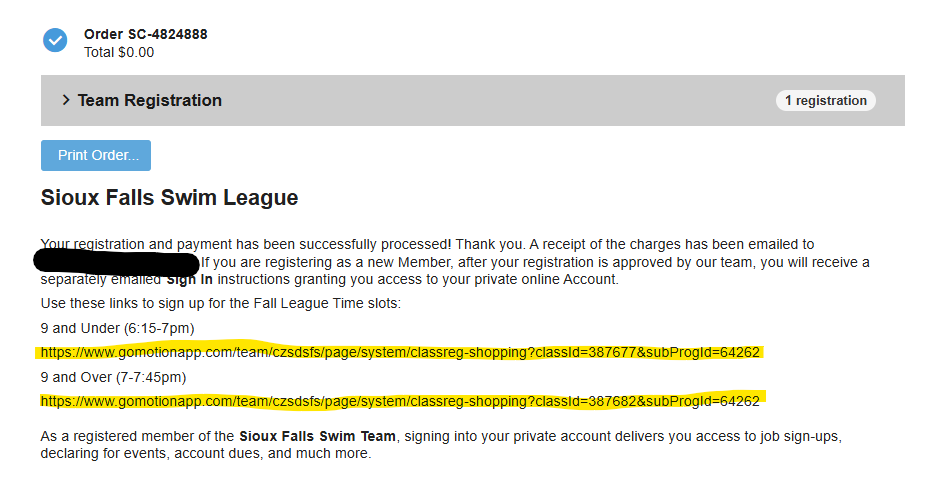Click the Team Registration section title
Image resolution: width=937 pixels, height=494 pixels.
tap(150, 100)
